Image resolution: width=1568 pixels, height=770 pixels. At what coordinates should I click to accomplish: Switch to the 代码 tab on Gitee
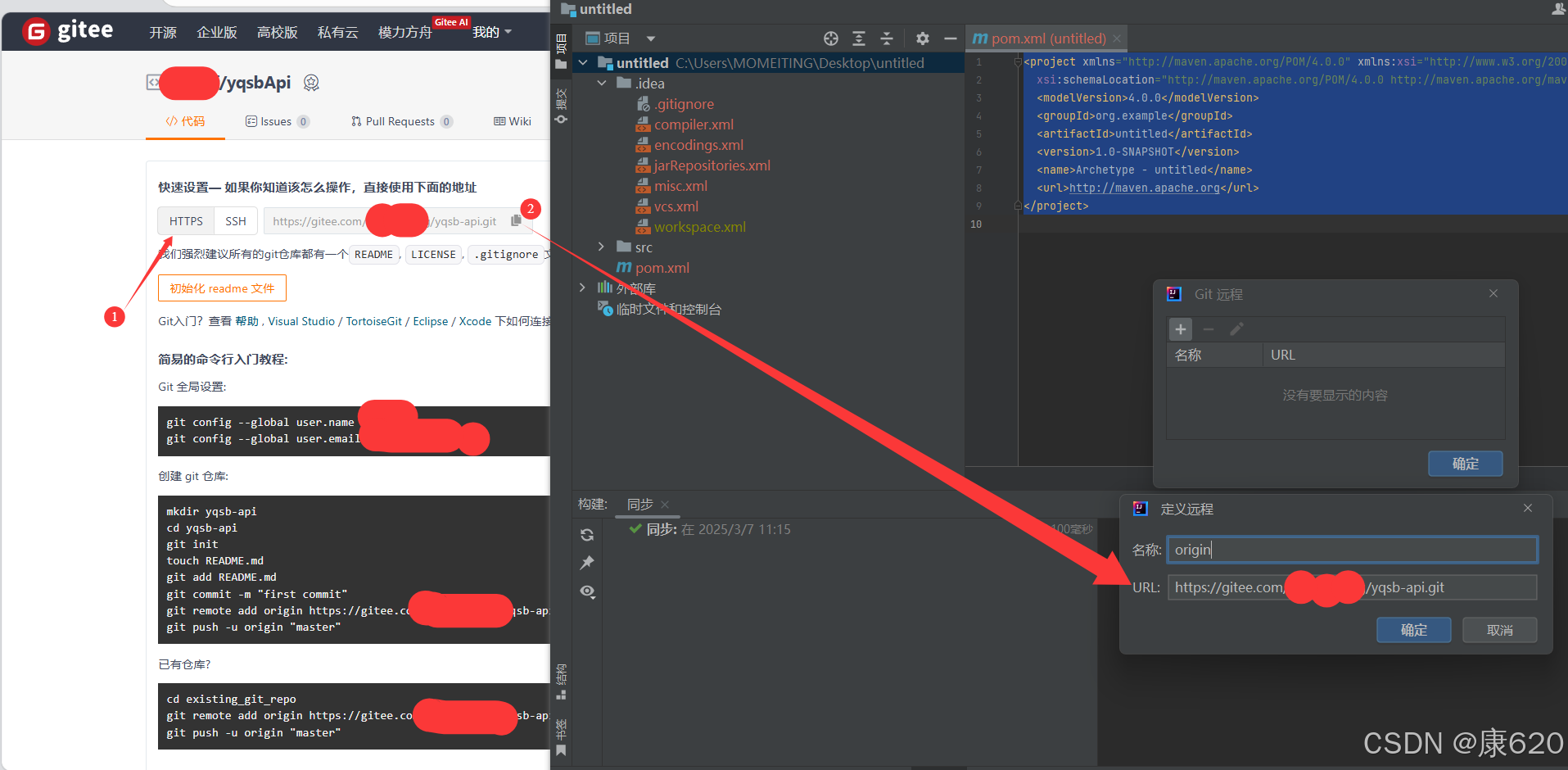[185, 121]
